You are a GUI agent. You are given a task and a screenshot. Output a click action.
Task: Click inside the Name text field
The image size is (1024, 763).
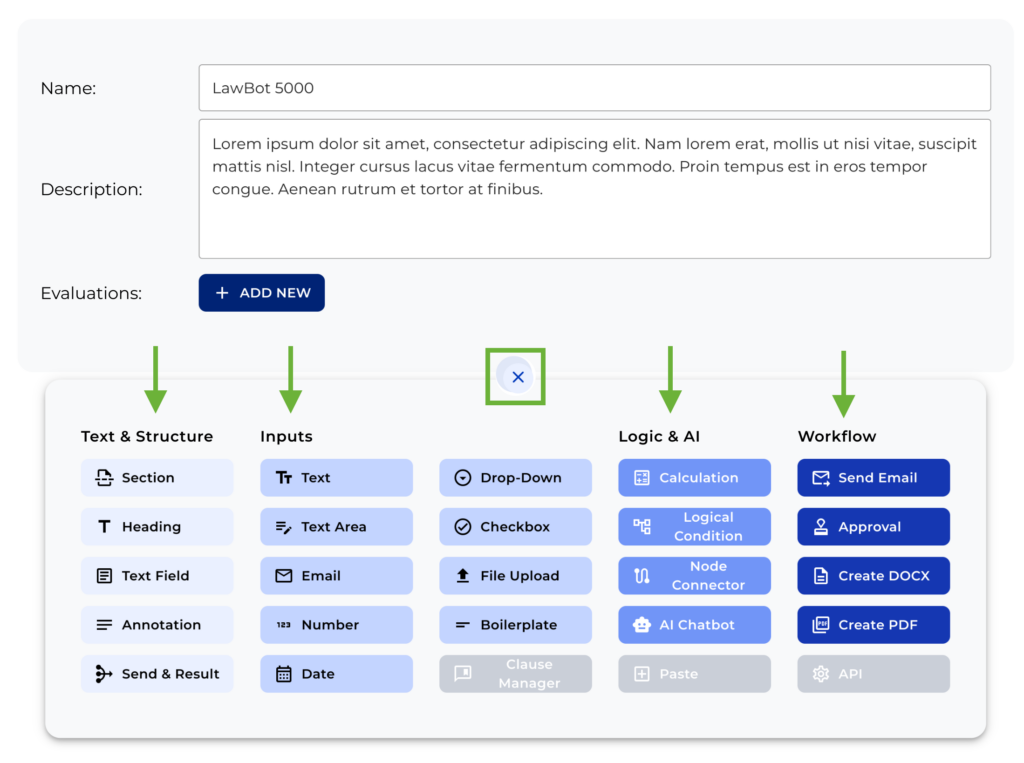click(x=594, y=88)
